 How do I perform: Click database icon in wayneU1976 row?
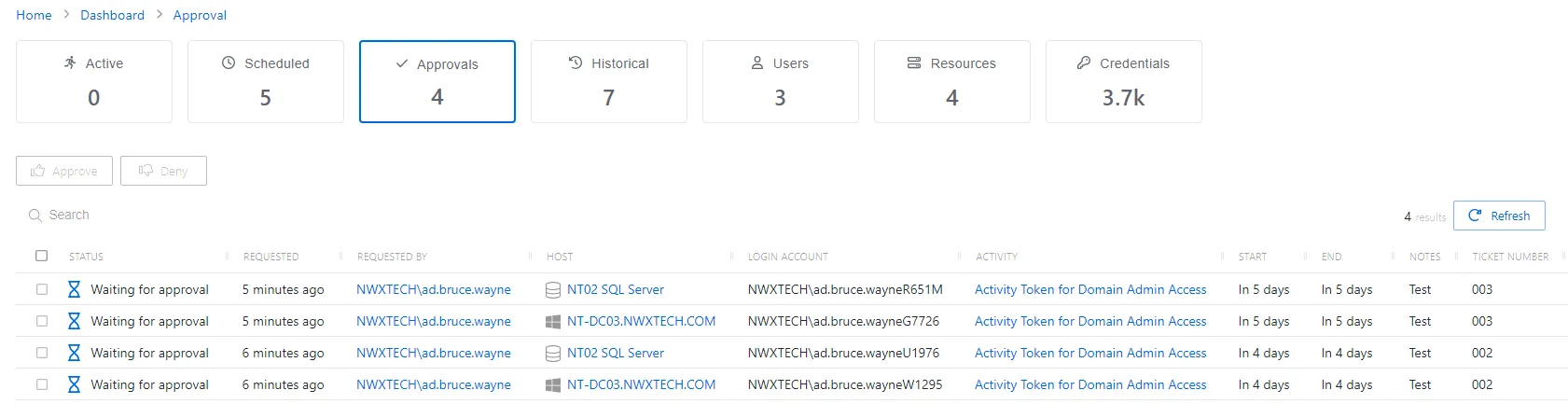(553, 354)
